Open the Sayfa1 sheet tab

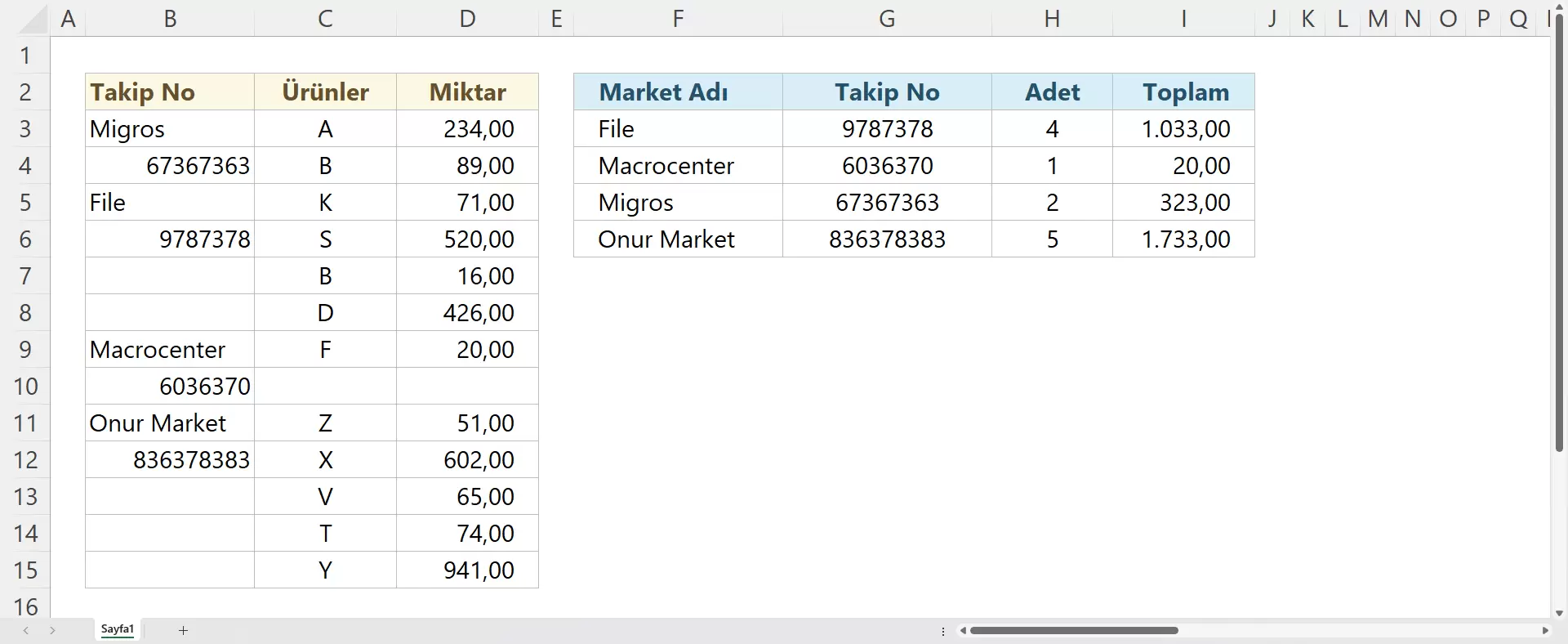click(x=118, y=629)
